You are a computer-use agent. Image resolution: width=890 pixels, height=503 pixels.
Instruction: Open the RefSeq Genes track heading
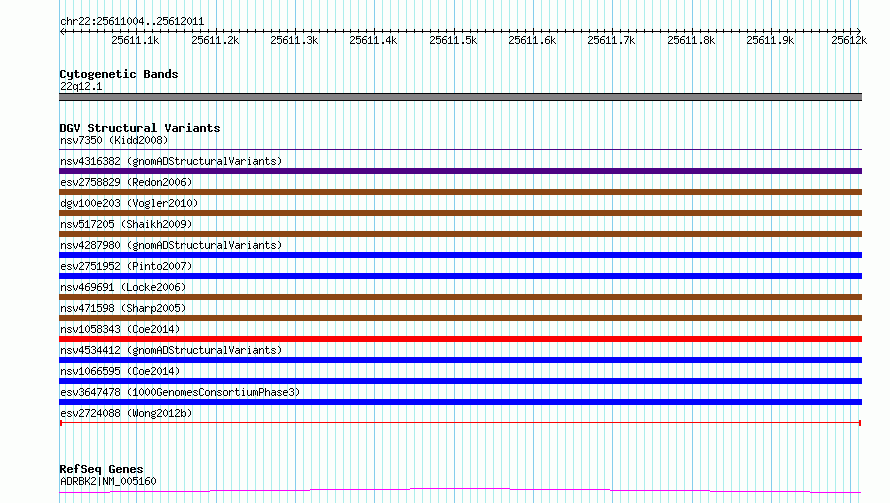(101, 469)
